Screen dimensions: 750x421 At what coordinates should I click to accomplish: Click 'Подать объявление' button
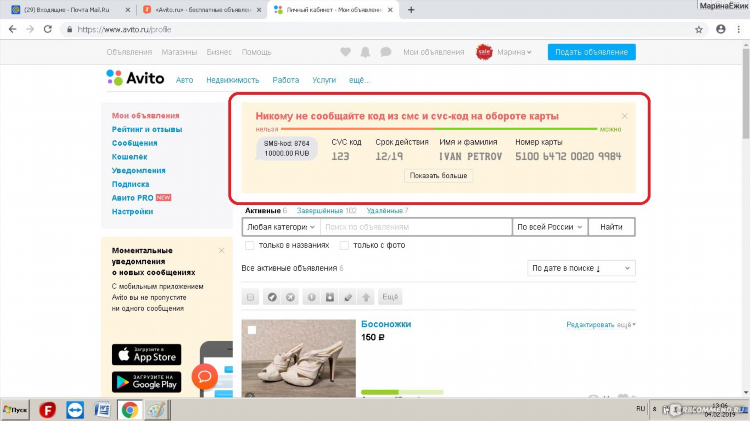[x=592, y=52]
